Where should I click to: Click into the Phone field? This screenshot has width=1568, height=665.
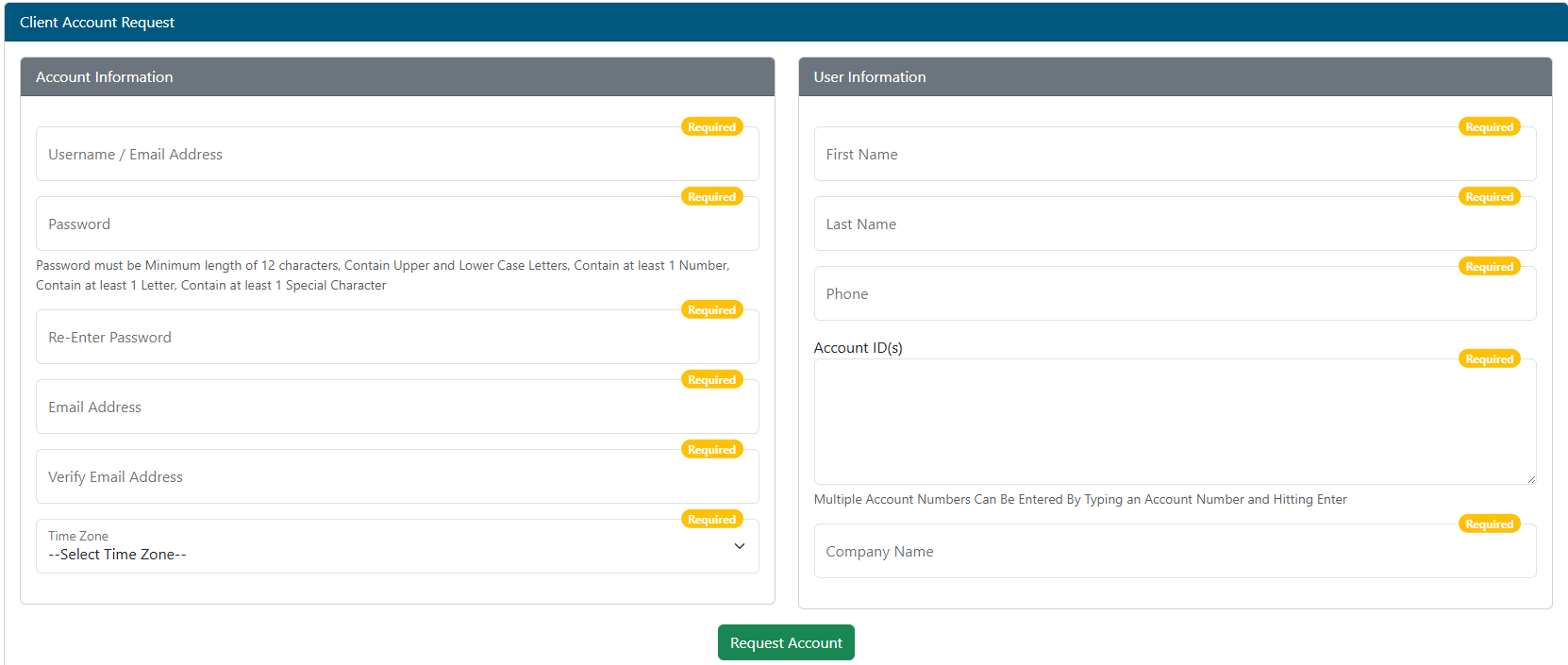coord(1174,294)
